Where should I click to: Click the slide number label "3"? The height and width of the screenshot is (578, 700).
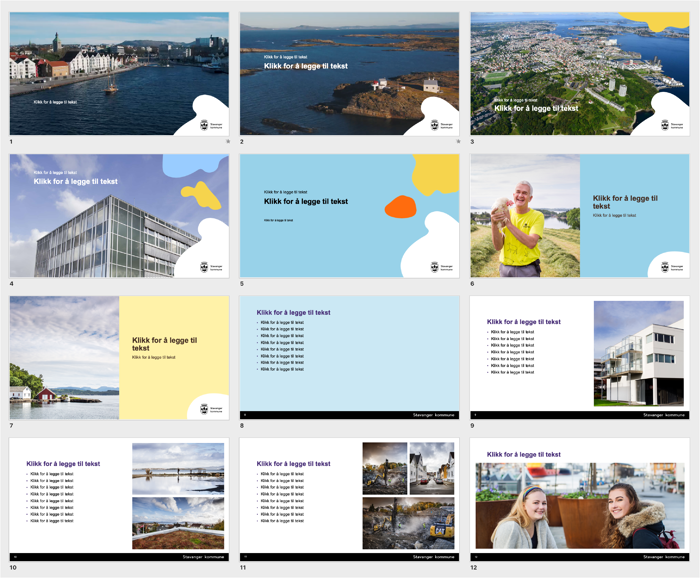pos(472,141)
